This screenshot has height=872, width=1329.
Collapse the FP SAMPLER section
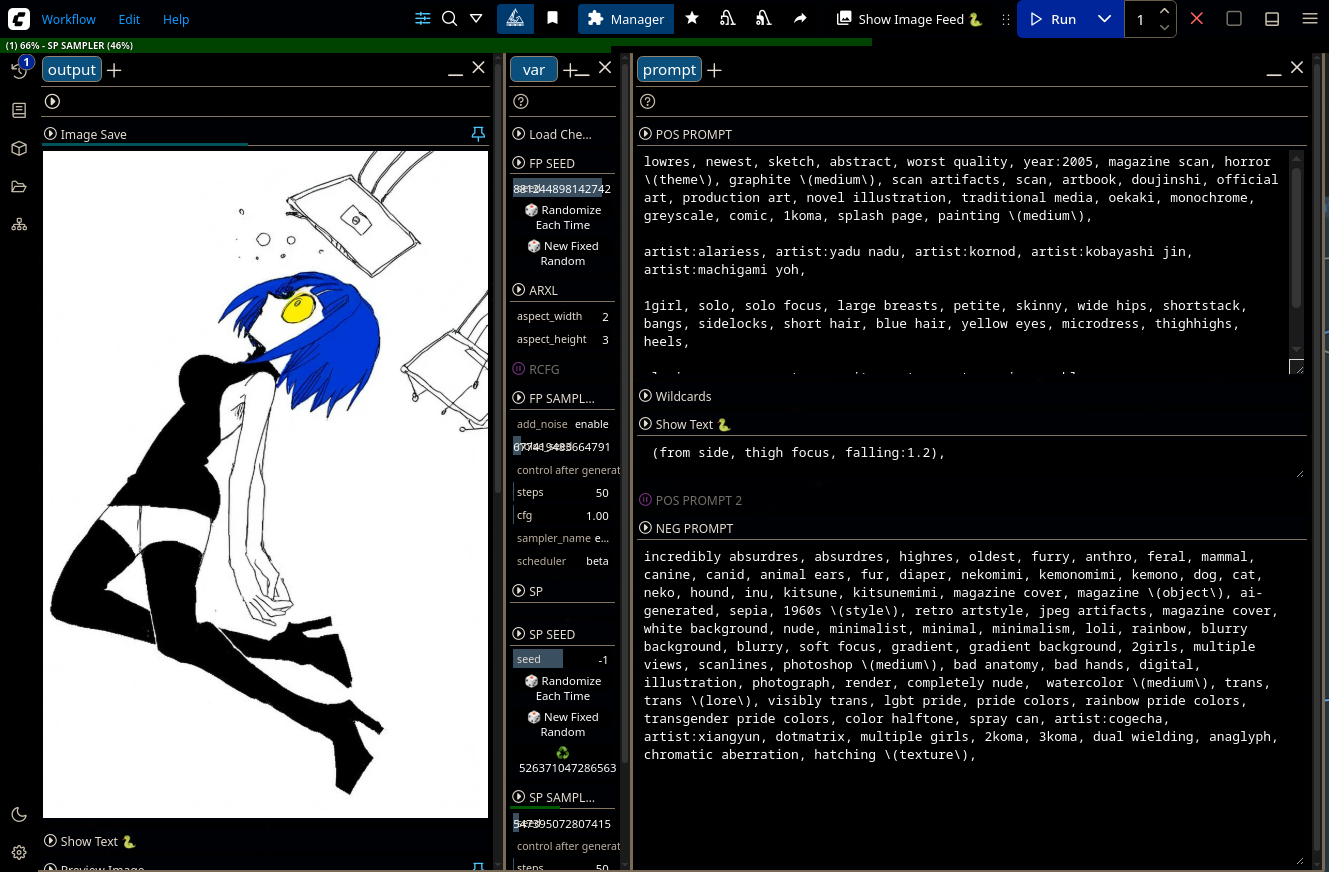pyautogui.click(x=519, y=398)
